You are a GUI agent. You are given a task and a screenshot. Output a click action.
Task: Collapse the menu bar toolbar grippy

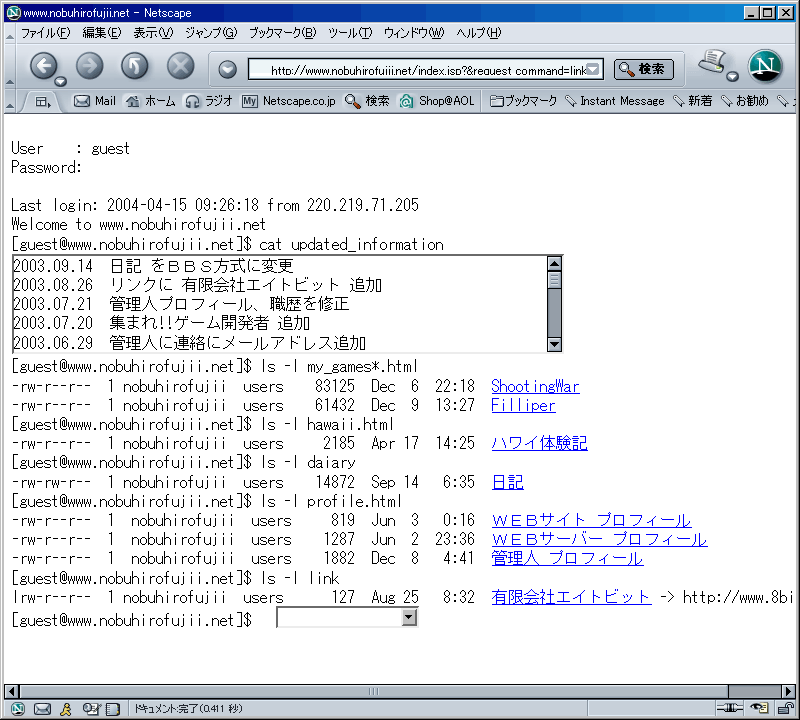pos(10,34)
